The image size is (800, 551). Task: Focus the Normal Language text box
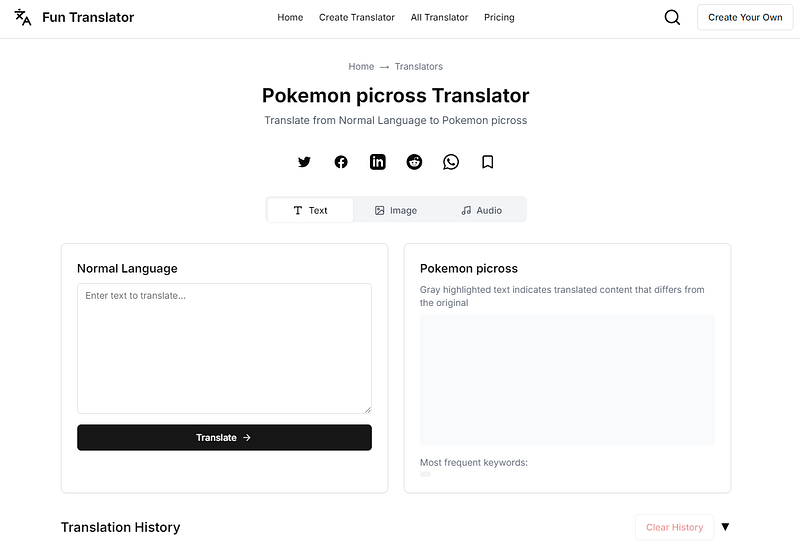pos(224,348)
